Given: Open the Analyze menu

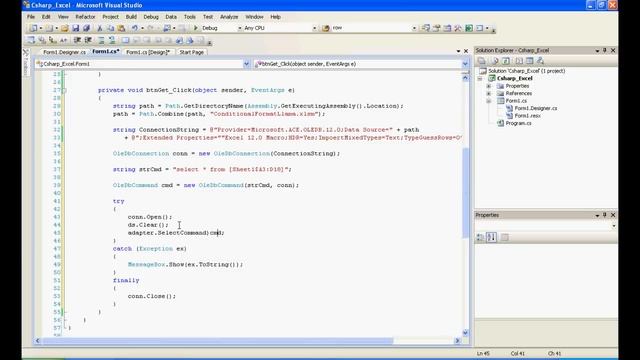Looking at the screenshot, I should (x=229, y=17).
